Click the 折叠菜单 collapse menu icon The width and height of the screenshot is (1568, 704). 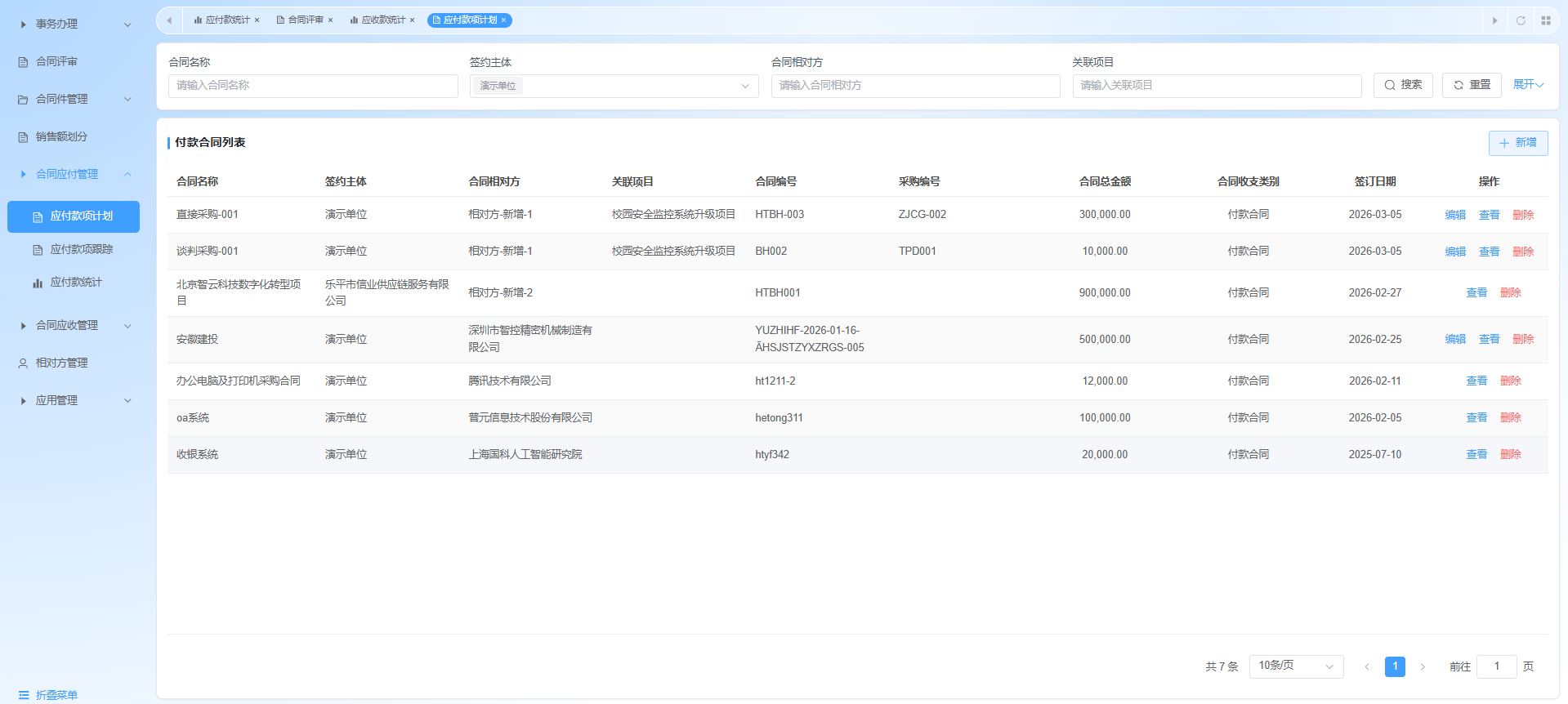24,695
